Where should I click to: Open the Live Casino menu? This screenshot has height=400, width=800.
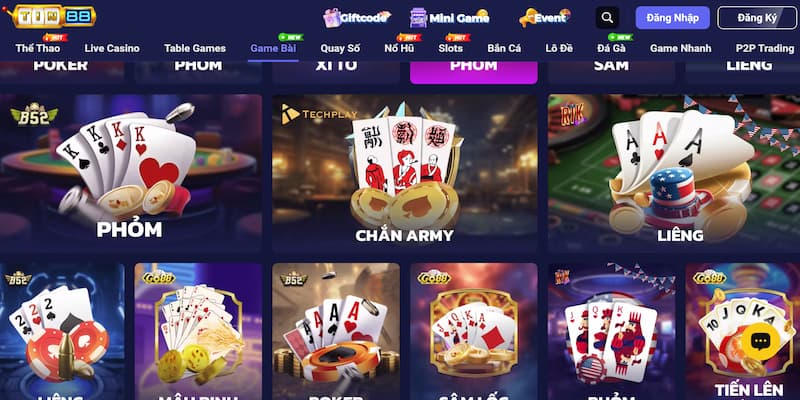point(112,48)
